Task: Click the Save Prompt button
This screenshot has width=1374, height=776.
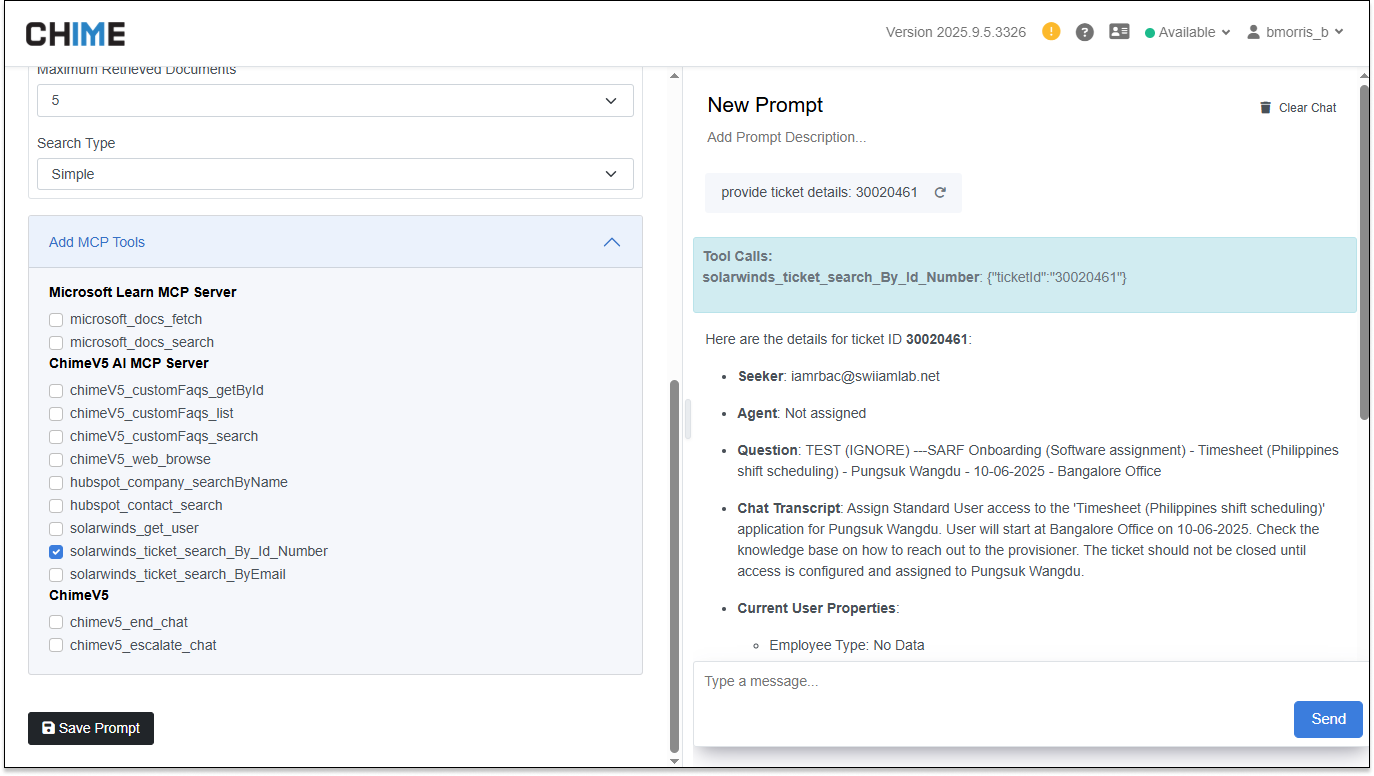Action: tap(91, 728)
